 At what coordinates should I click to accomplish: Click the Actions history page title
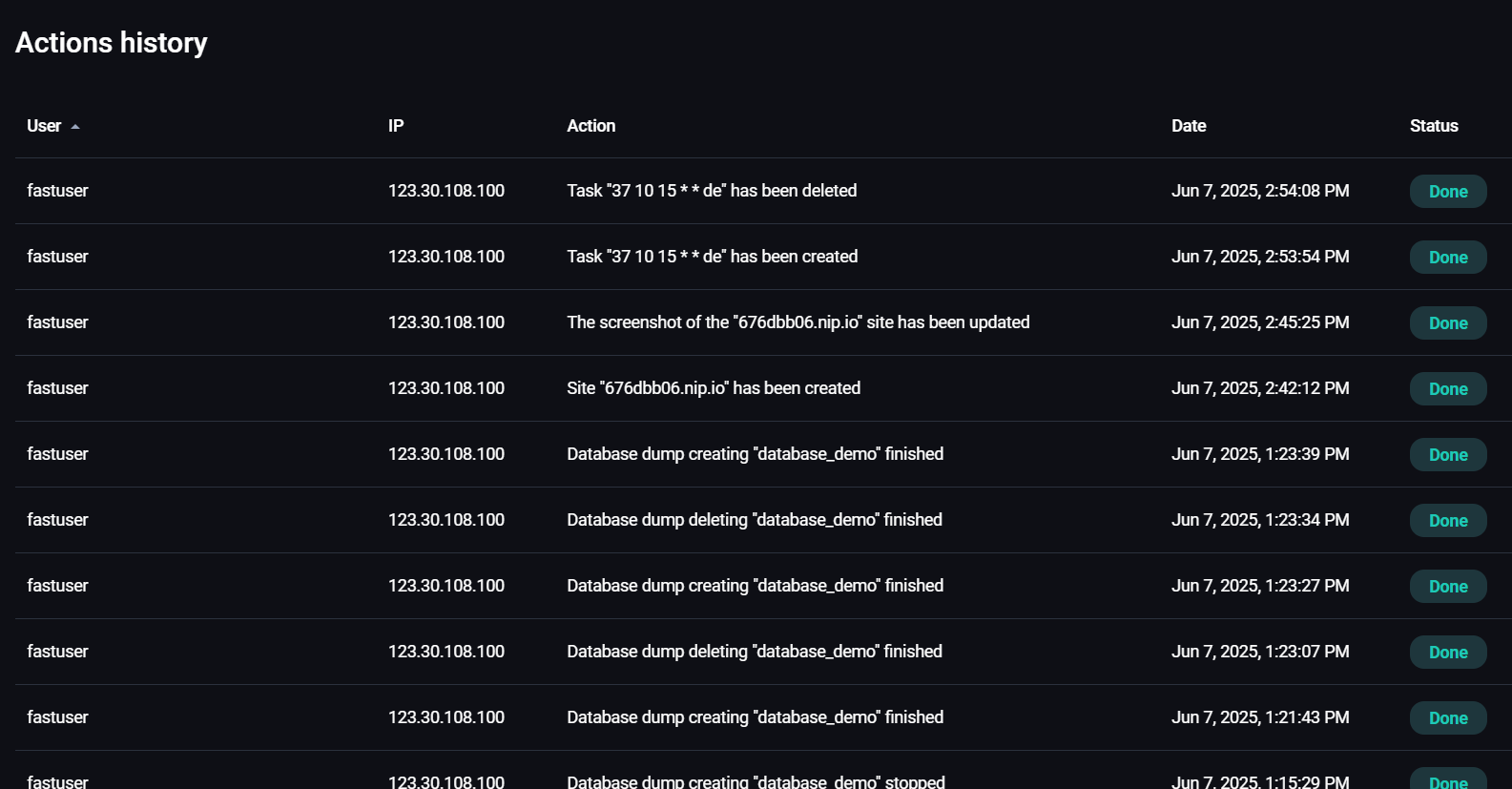(112, 43)
